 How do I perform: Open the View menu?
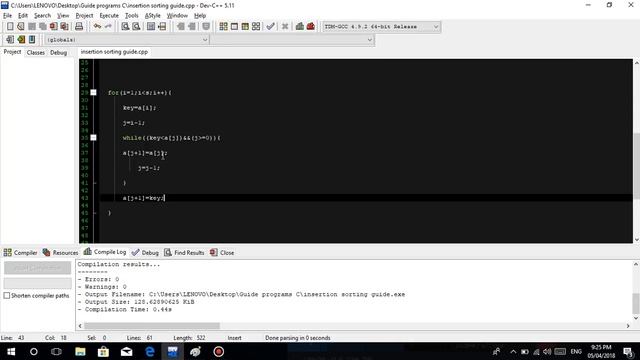pyautogui.click(x=63, y=16)
